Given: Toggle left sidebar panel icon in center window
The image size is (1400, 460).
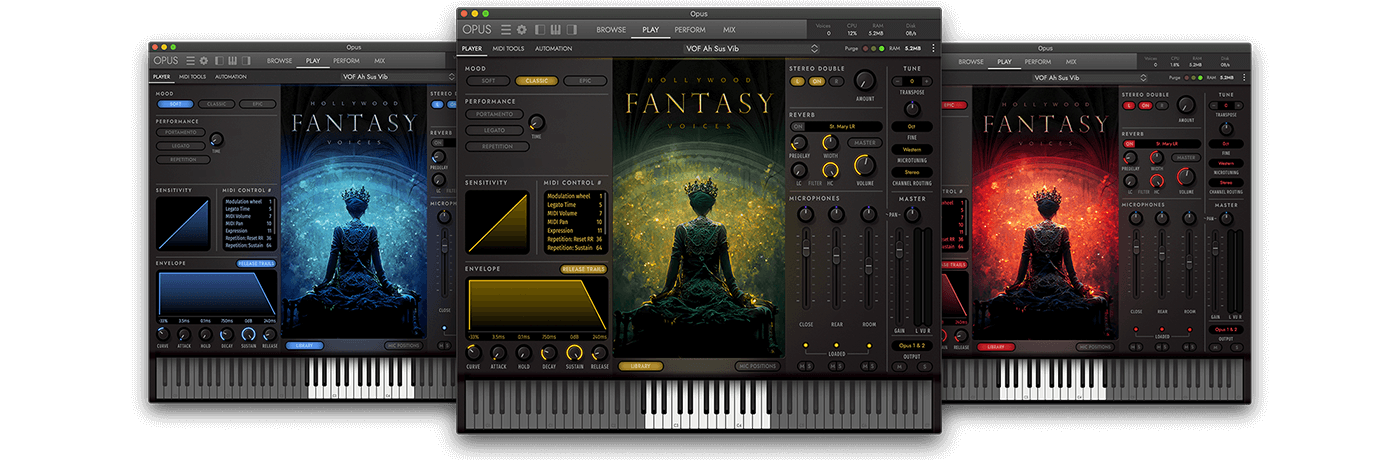Looking at the screenshot, I should 540,30.
